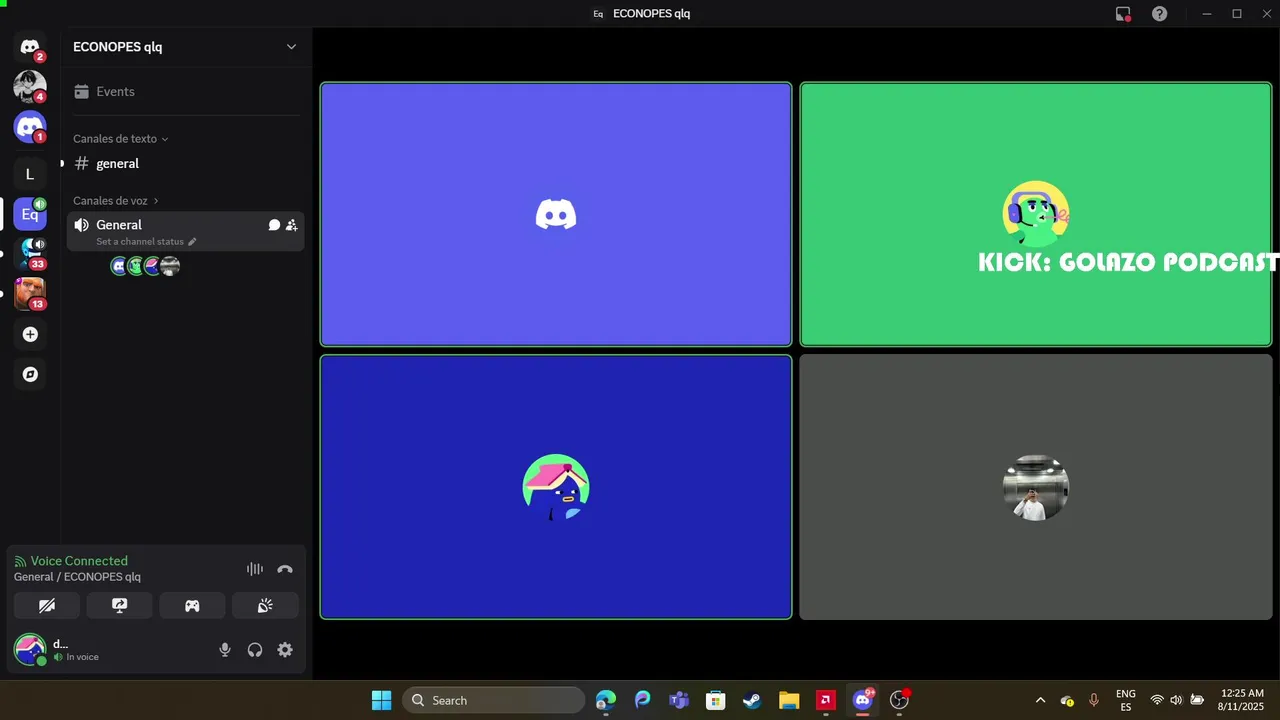Open the #general text channel
This screenshot has width=1280, height=720.
(186, 164)
